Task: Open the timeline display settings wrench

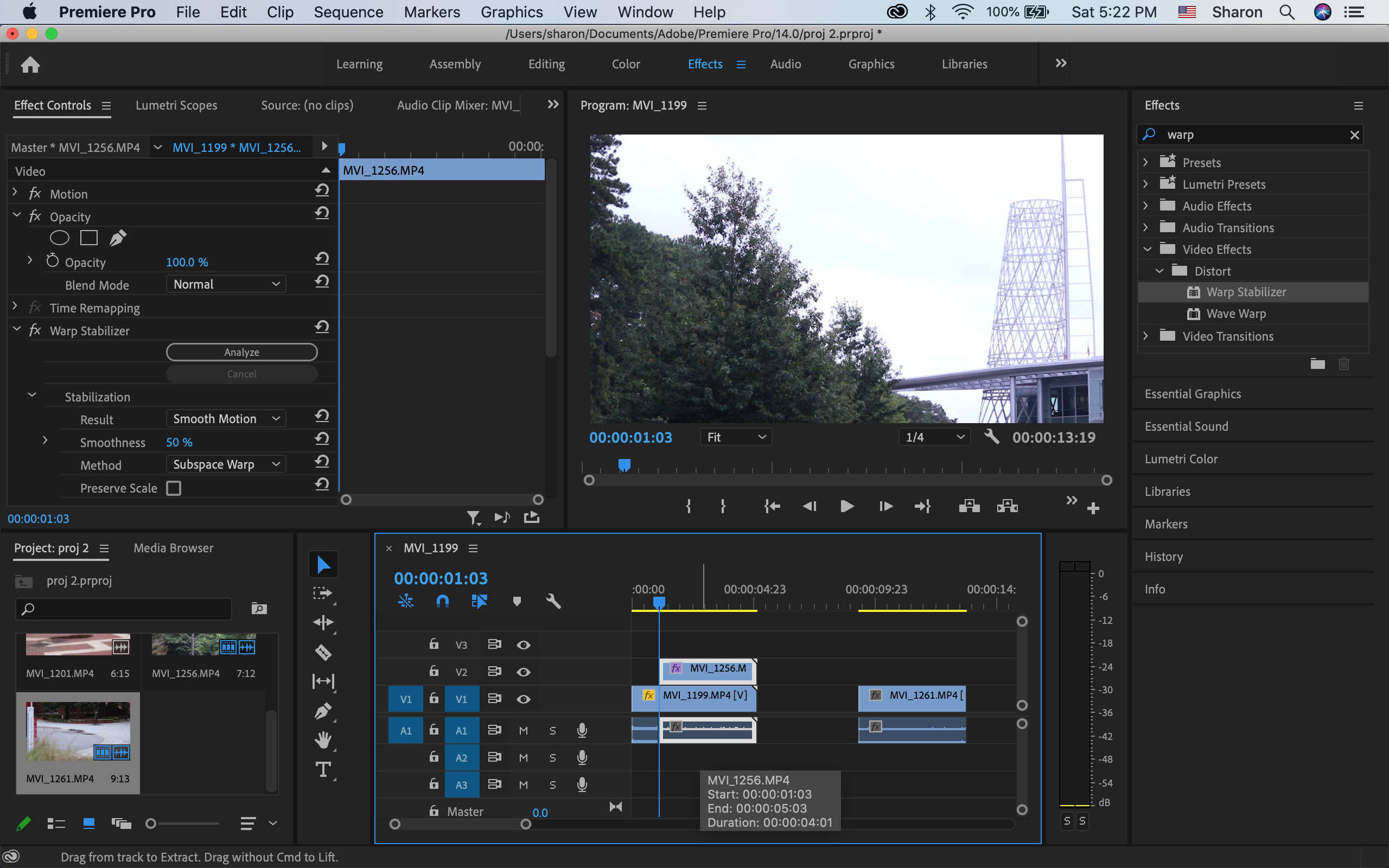Action: pyautogui.click(x=553, y=601)
